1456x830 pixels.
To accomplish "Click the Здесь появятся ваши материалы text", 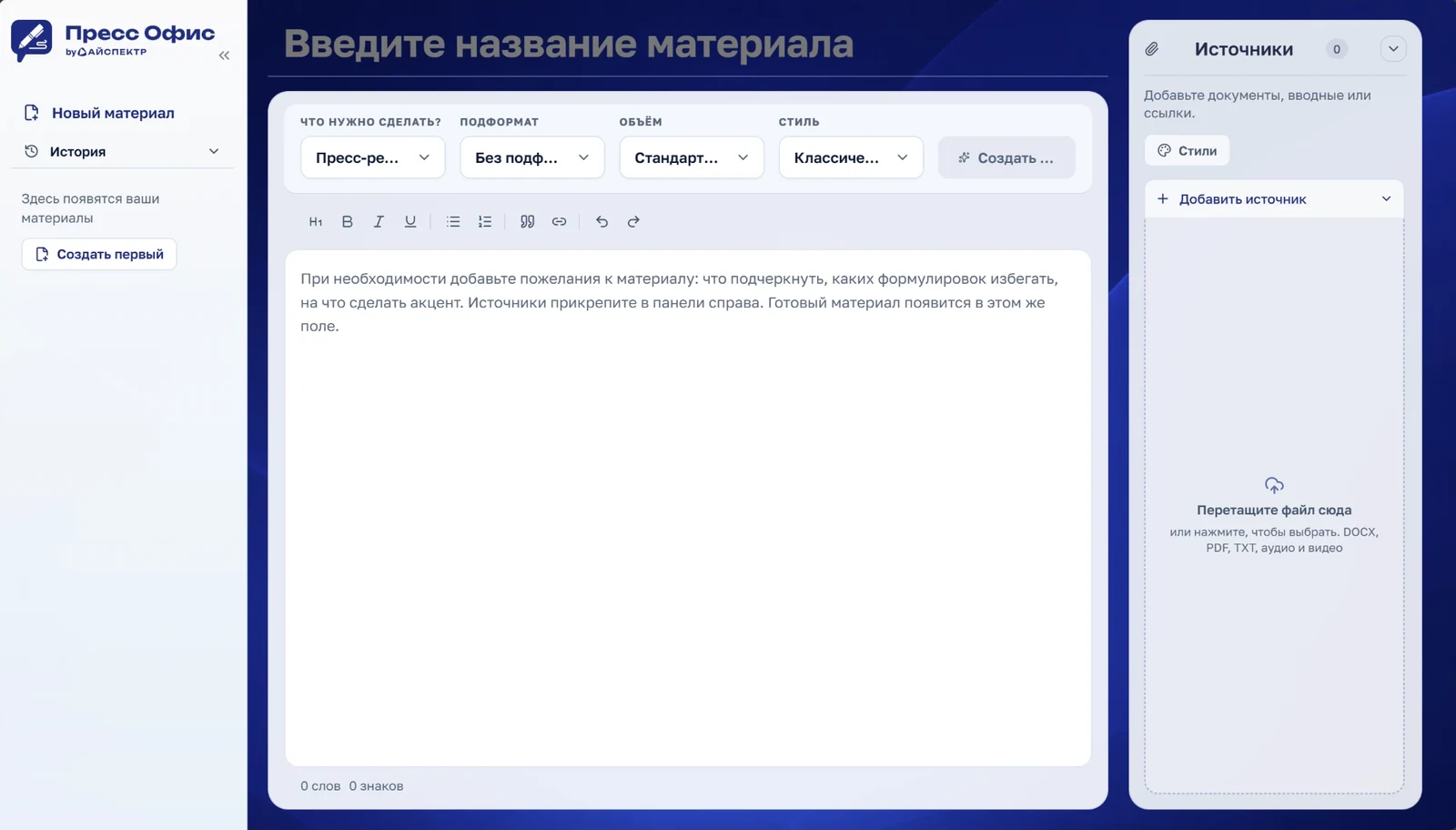I will 90,208.
